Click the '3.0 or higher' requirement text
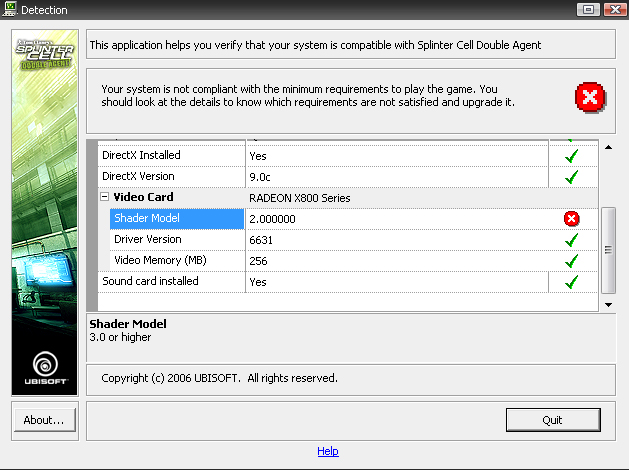 (x=120, y=337)
